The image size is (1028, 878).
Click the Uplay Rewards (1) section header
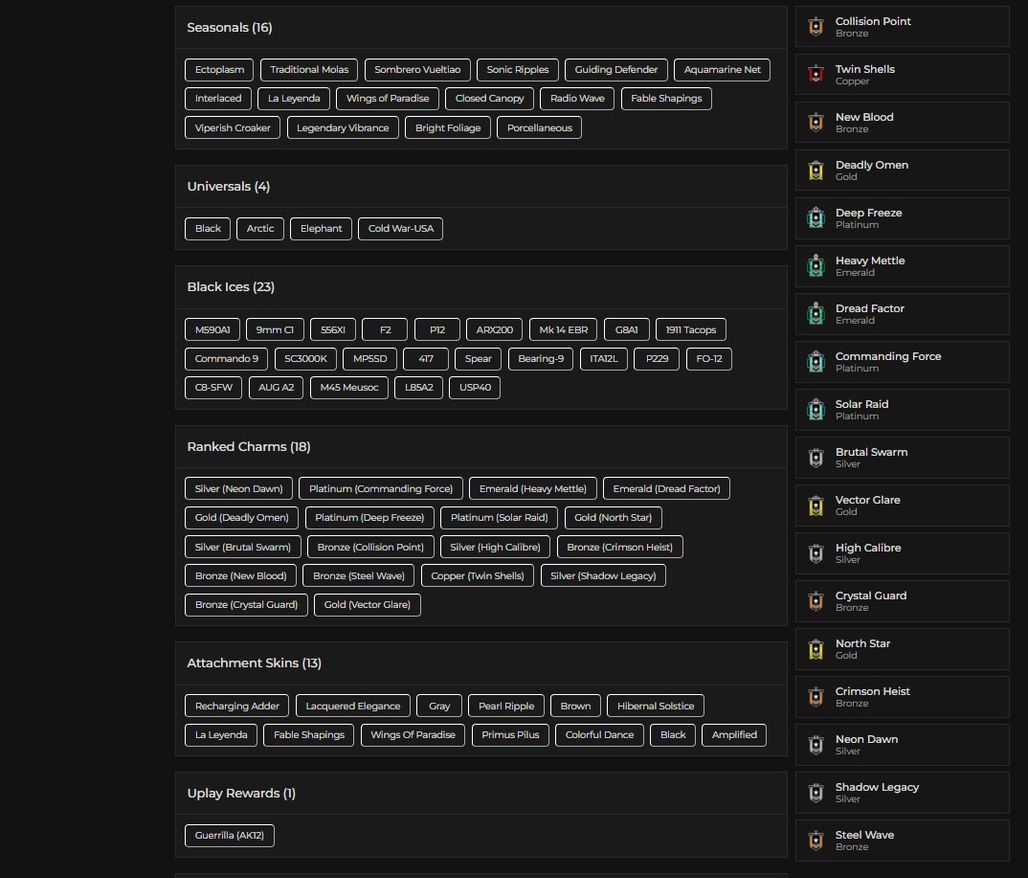241,793
